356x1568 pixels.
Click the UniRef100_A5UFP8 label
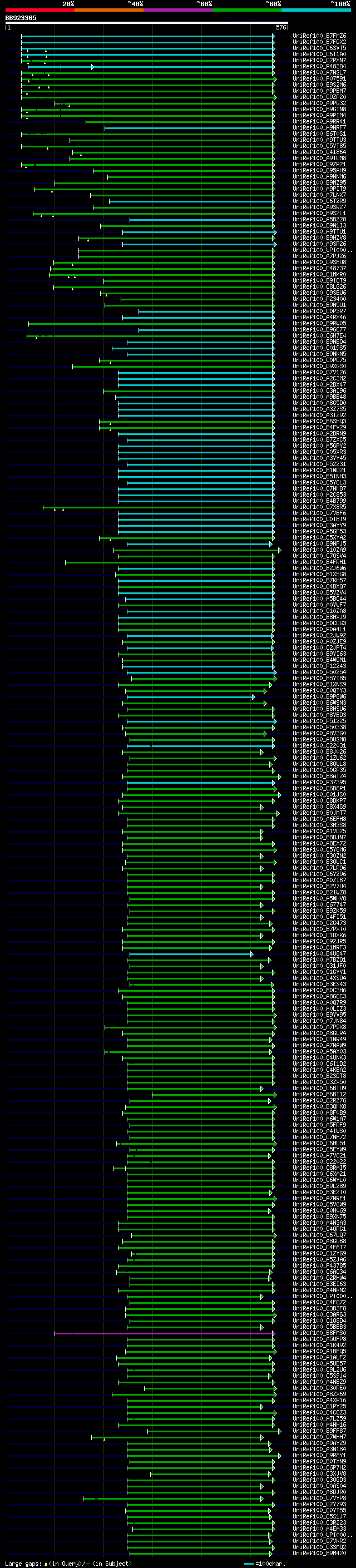319,1339
